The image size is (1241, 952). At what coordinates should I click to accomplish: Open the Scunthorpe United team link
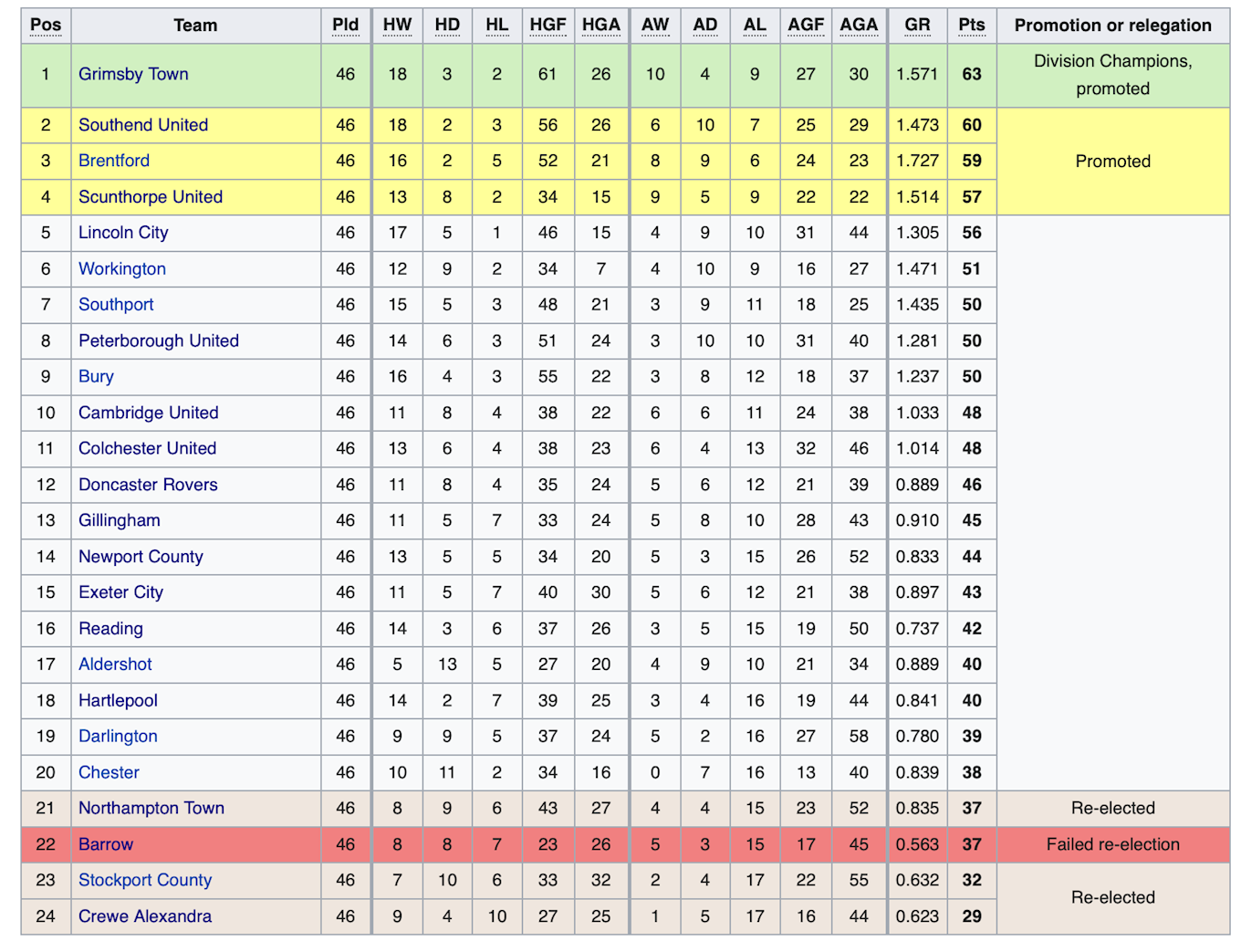151,197
